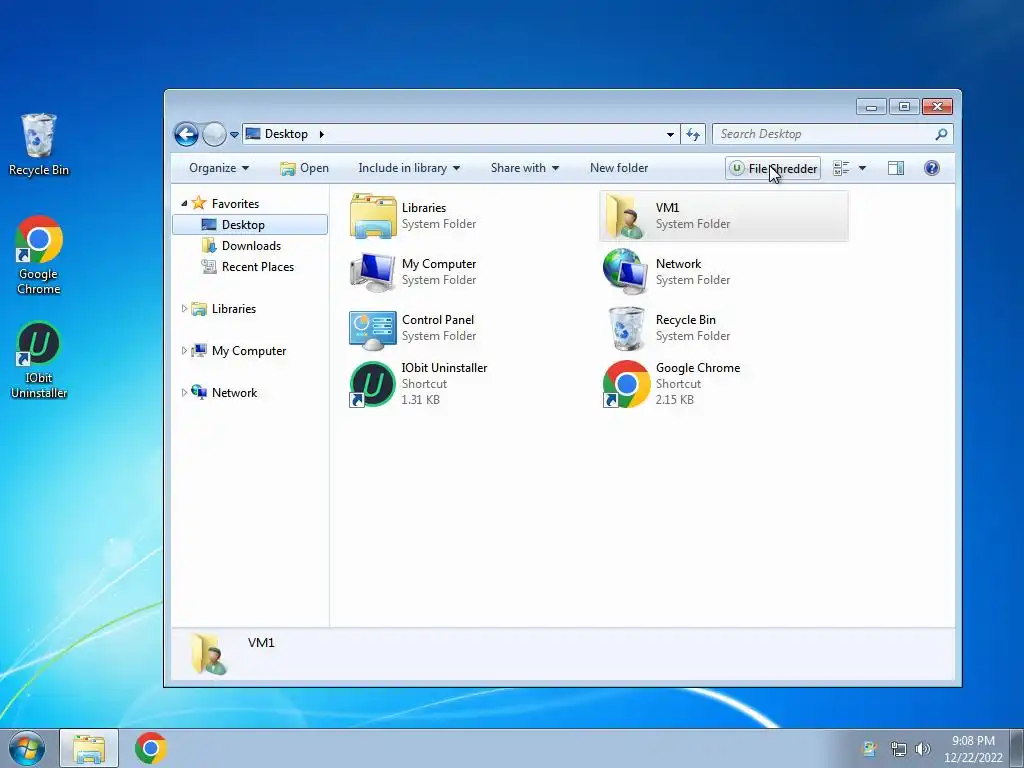Click the Refresh button next to address bar
Viewport: 1024px width, 768px height.
coord(693,135)
